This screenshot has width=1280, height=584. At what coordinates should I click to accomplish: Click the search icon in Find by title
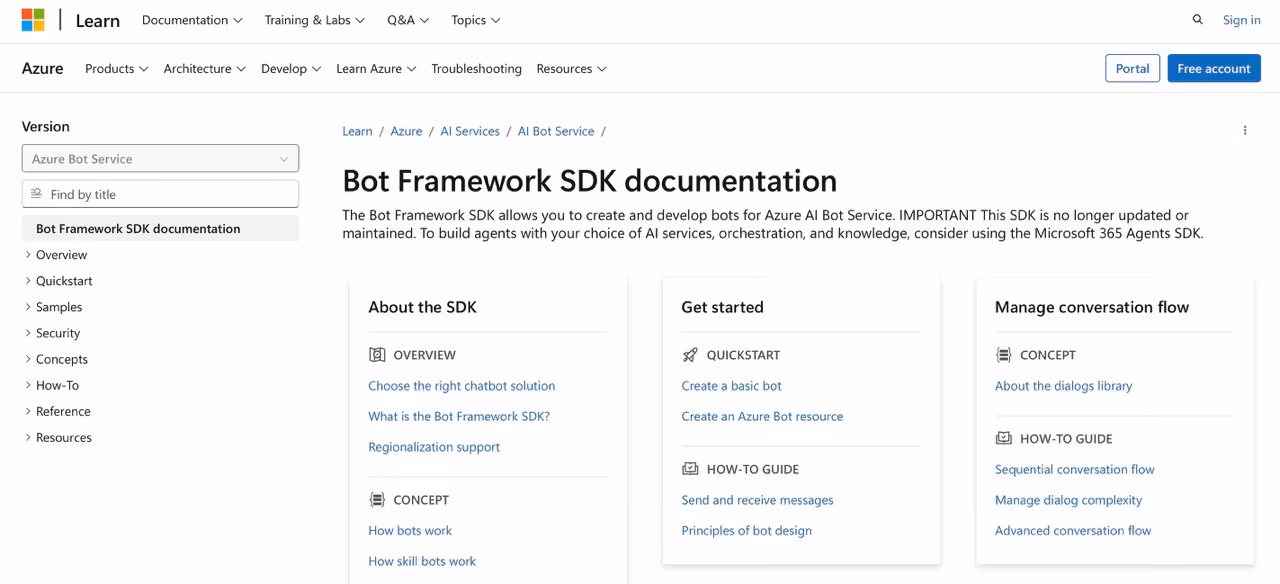tap(36, 193)
